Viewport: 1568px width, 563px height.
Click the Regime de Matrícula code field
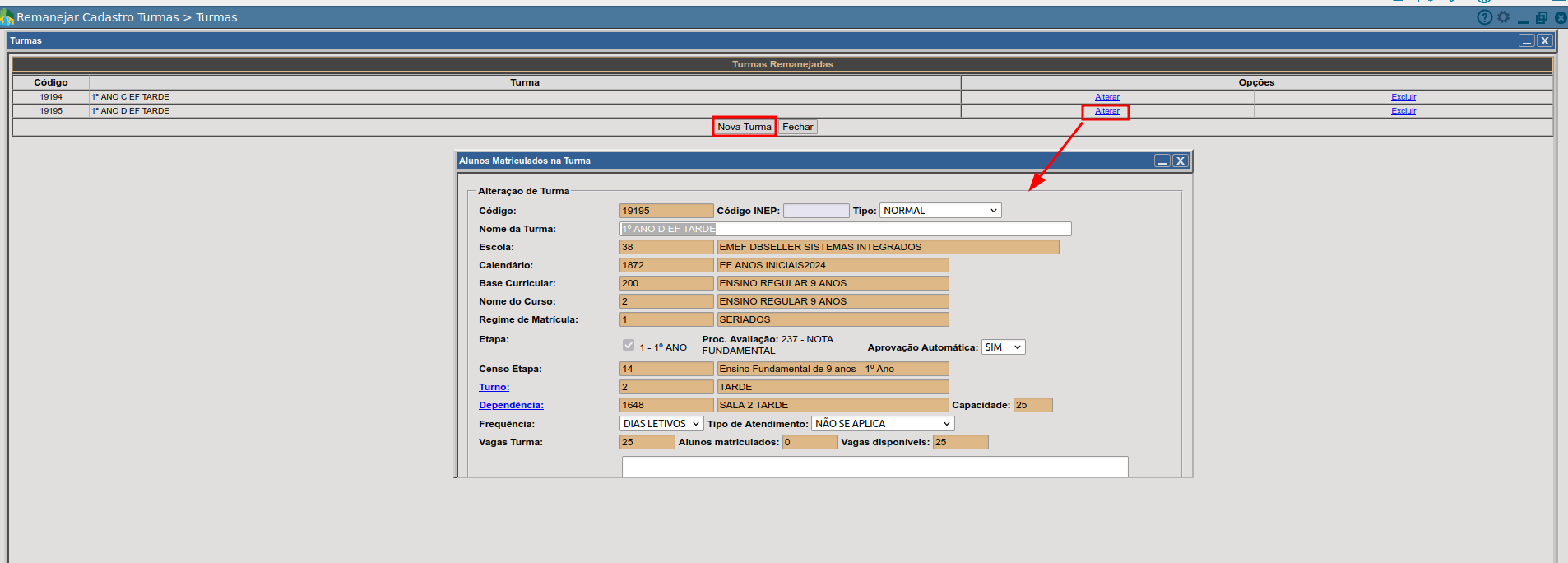[666, 319]
